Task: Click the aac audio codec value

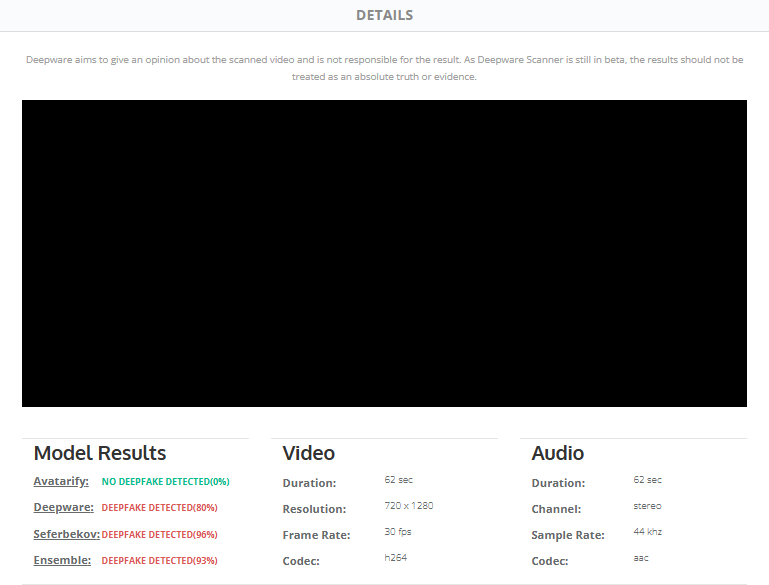Action: pos(641,557)
